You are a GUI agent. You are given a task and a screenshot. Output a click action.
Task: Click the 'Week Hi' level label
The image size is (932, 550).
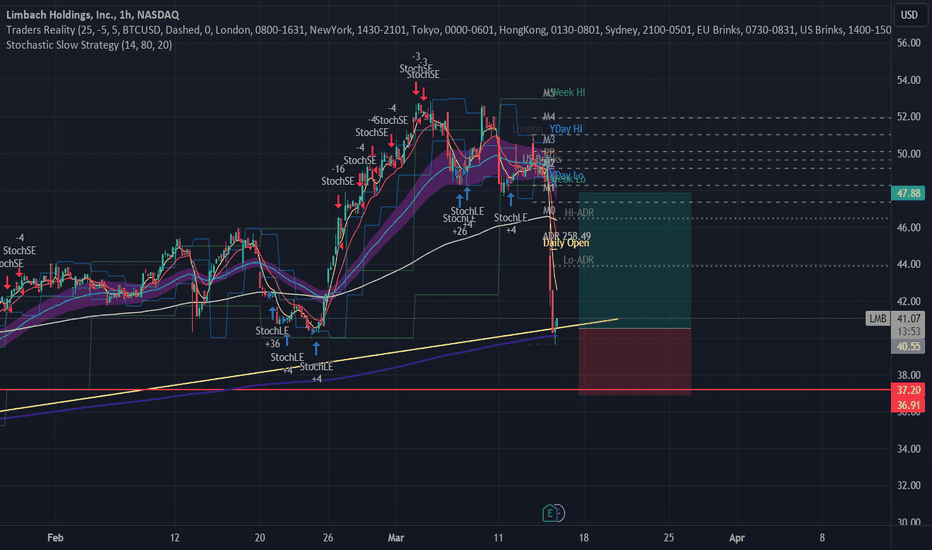[568, 92]
